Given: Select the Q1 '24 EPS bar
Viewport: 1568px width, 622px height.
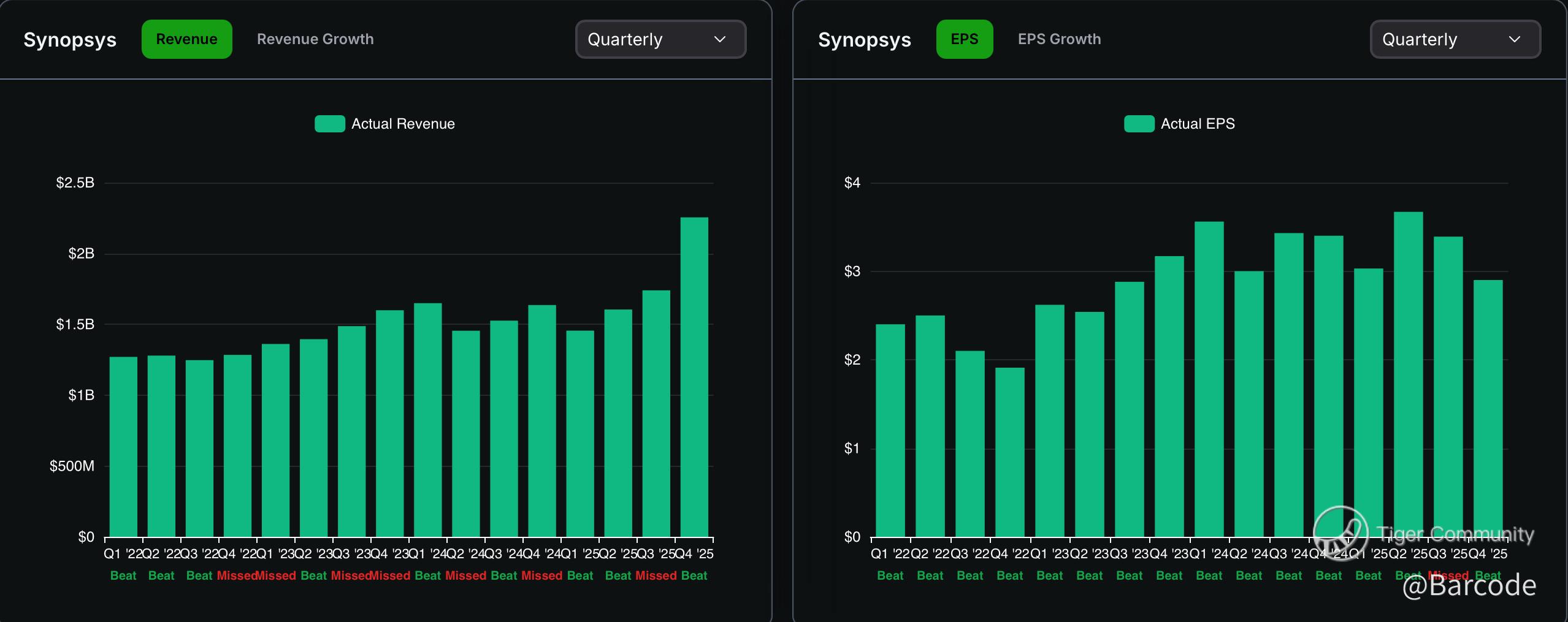Looking at the screenshot, I should coord(1209,379).
